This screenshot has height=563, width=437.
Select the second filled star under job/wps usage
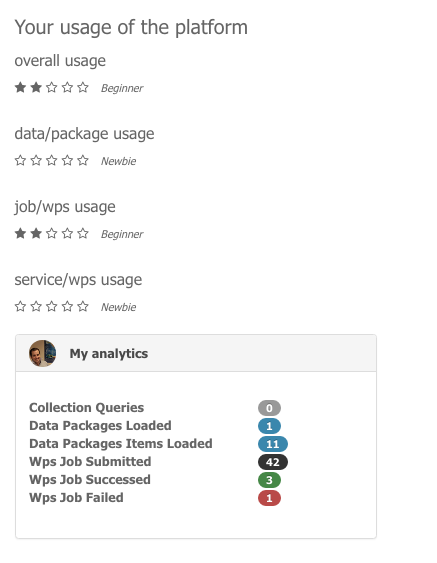(x=36, y=233)
